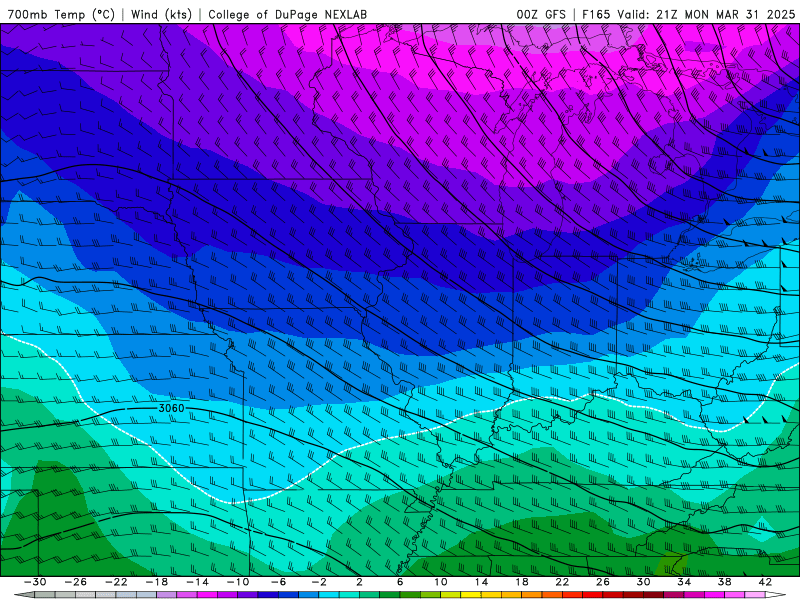Click the 2 color scale label
Viewport: 800px width, 600px height.
359,582
